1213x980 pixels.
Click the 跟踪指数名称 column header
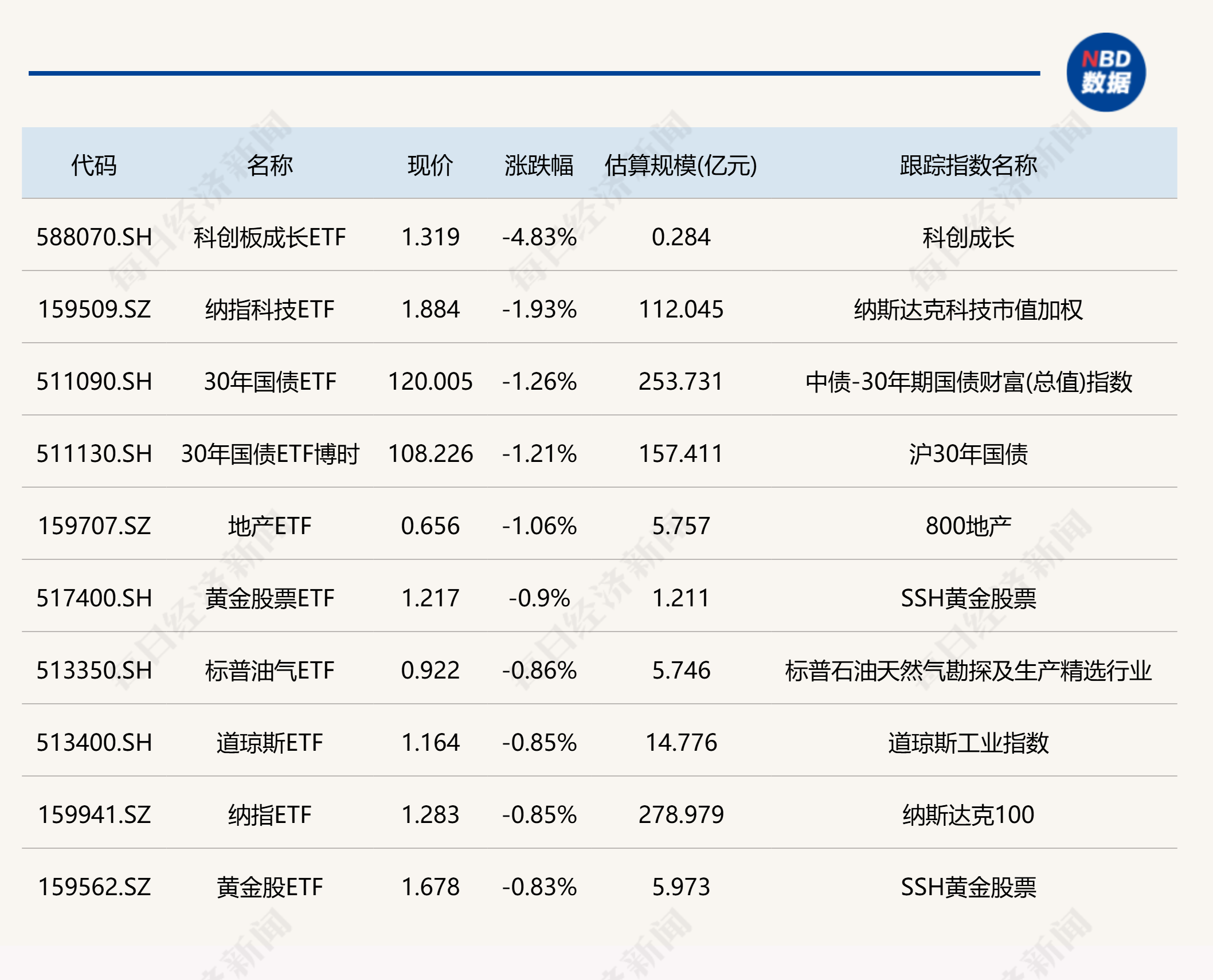(968, 165)
